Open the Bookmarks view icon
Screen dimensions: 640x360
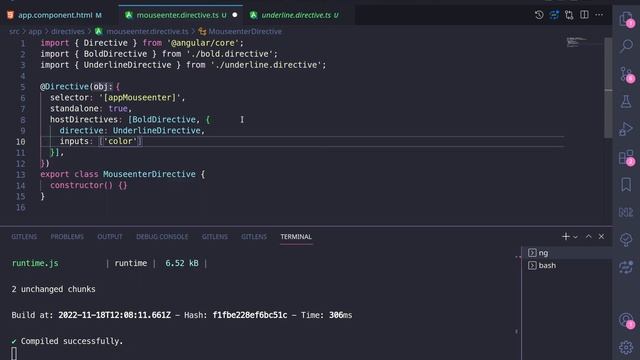626,184
